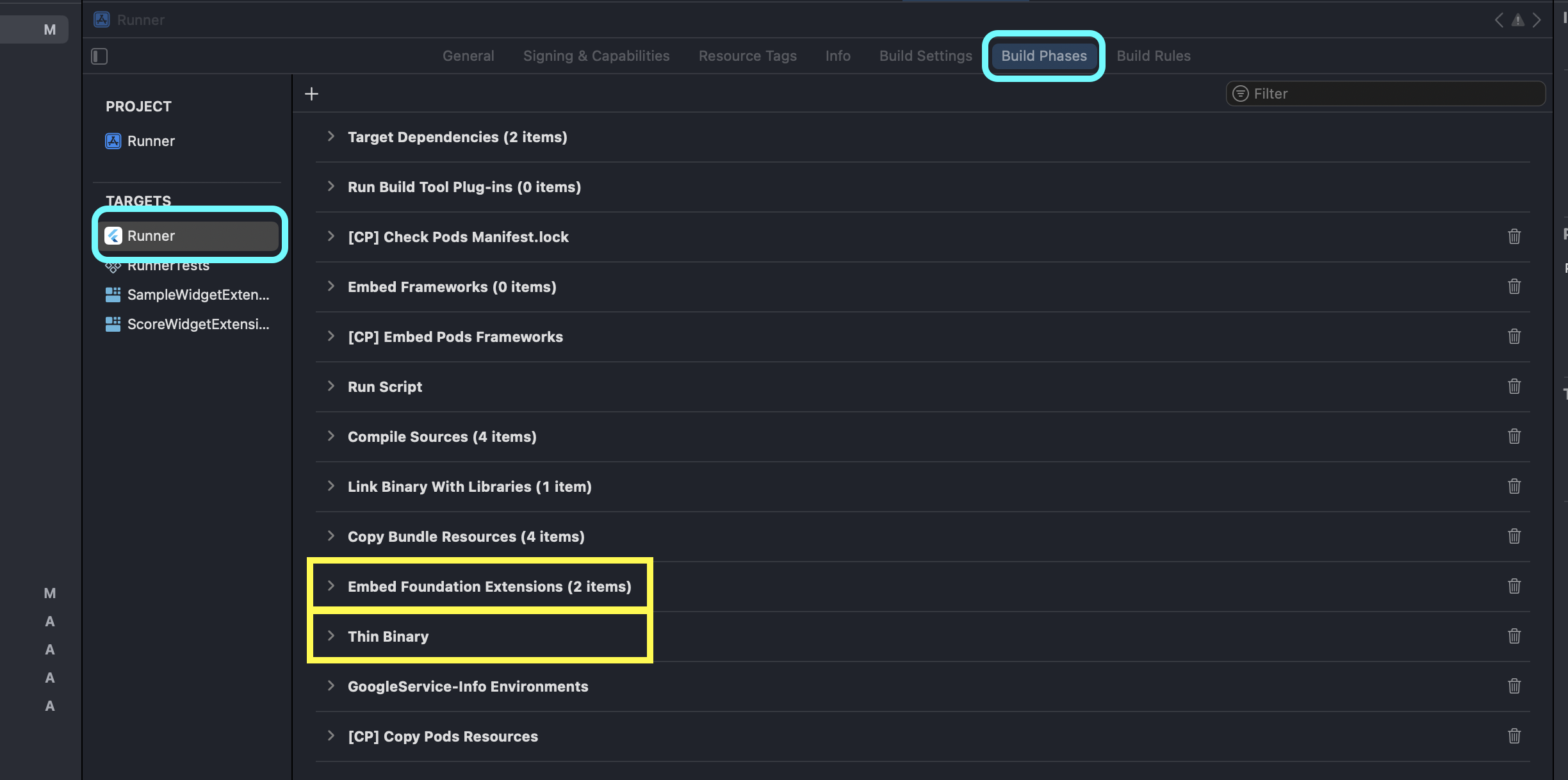Go to next issue arrow
Viewport: 1568px width, 780px height.
pos(1537,20)
